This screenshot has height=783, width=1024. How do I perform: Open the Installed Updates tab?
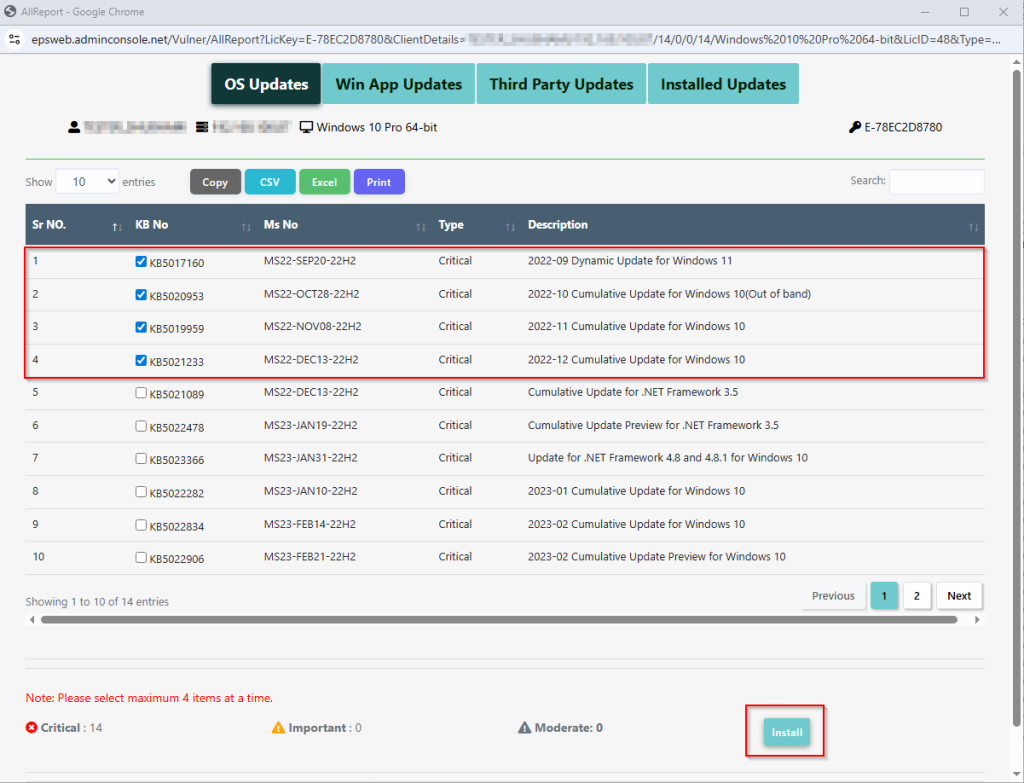pyautogui.click(x=723, y=84)
